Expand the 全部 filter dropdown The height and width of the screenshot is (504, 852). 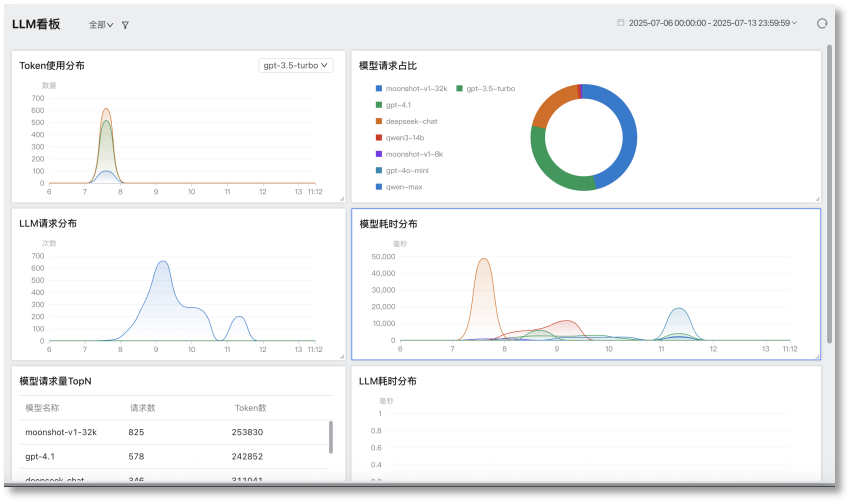[100, 25]
